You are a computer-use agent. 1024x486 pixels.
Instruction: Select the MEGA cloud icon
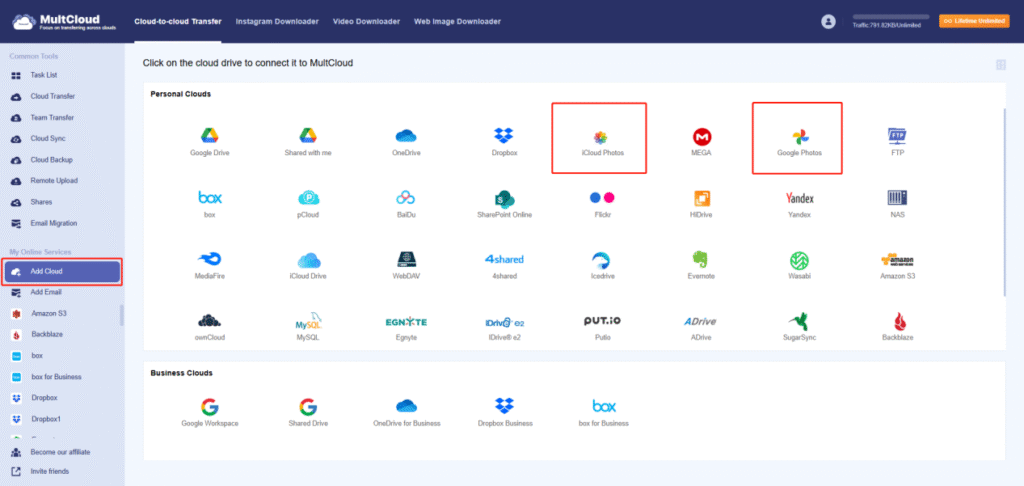point(702,136)
